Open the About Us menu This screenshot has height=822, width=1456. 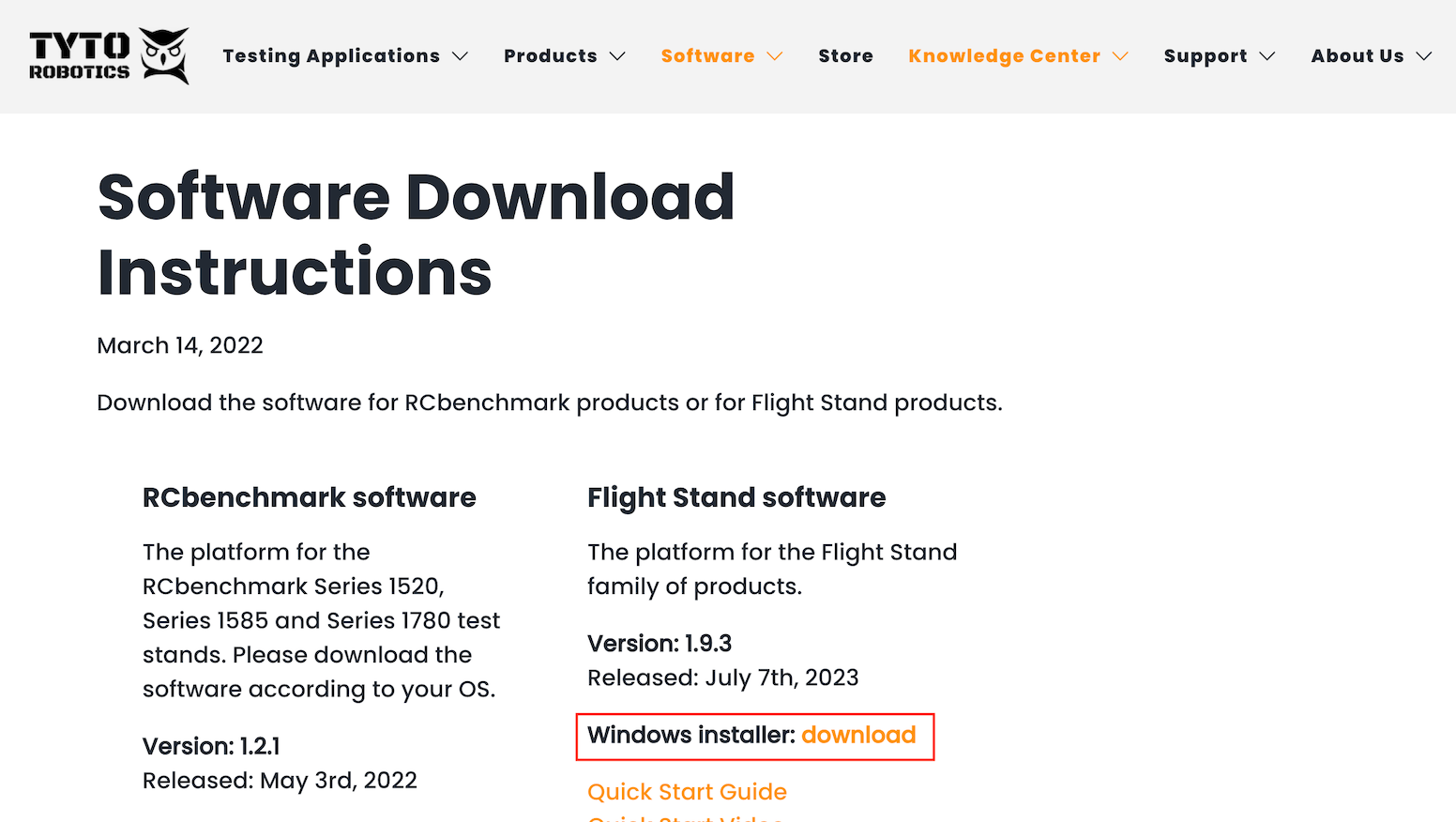1357,55
